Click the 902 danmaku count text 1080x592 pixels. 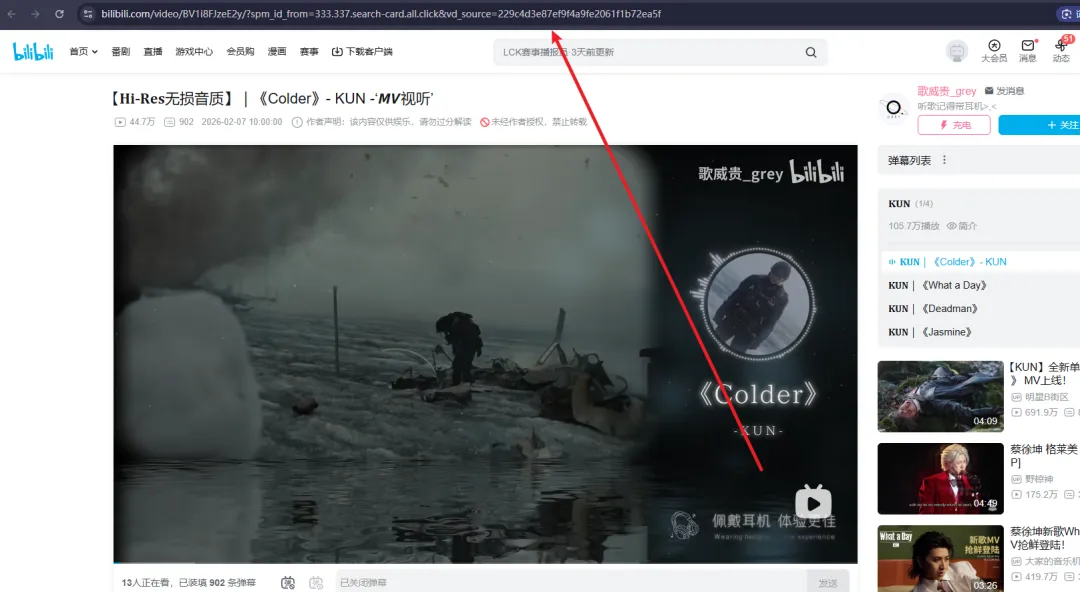186,122
